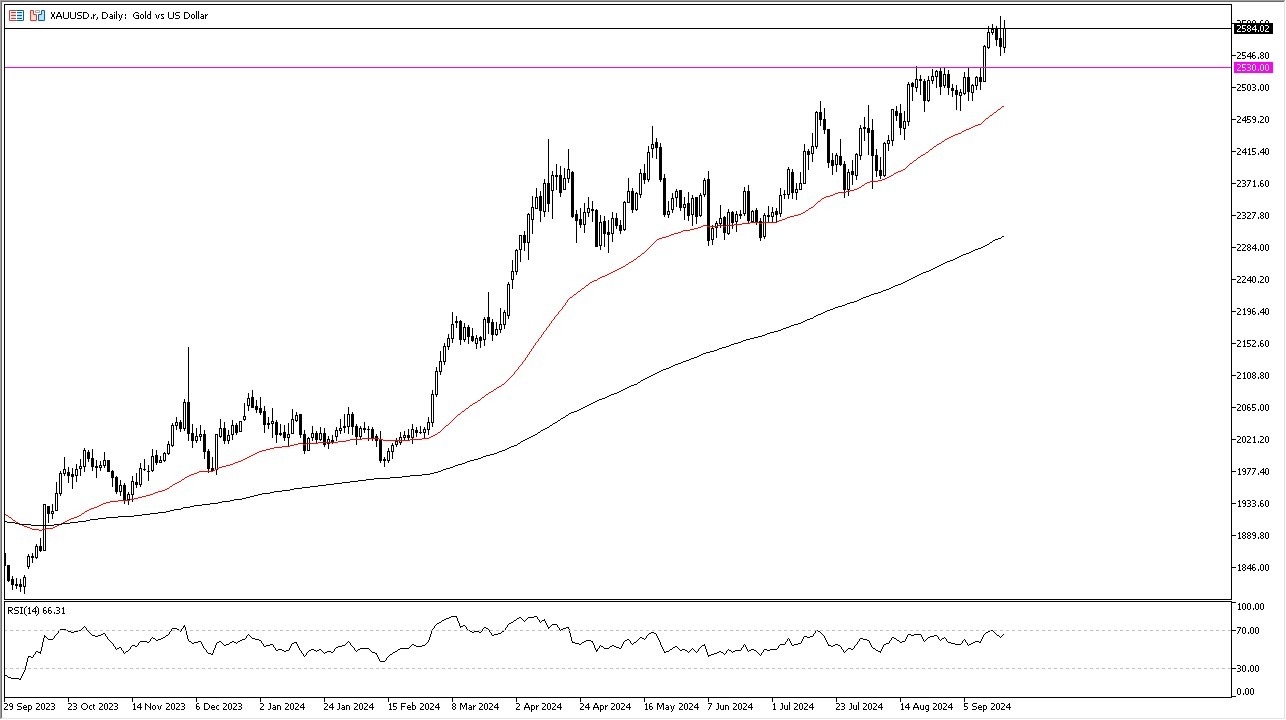
Task: Click the '14 Nov 2023' date label
Action: [158, 706]
